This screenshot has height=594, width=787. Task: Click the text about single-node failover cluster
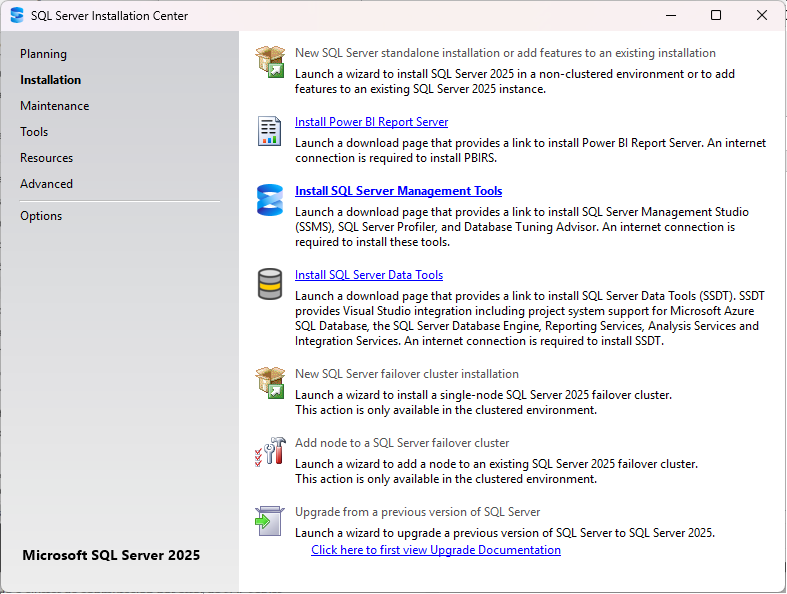pyautogui.click(x=483, y=403)
